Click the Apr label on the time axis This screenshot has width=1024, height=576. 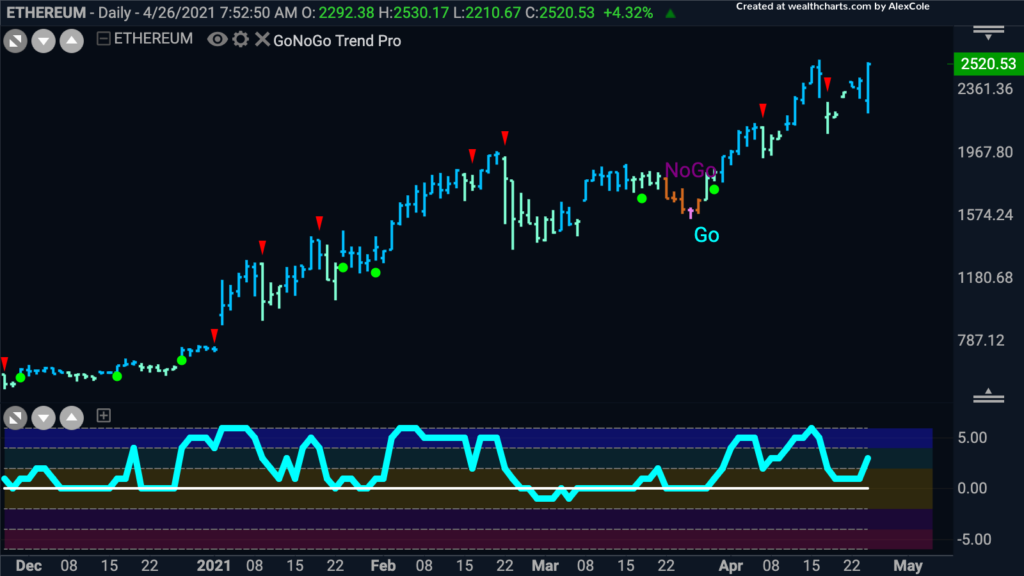click(x=731, y=566)
